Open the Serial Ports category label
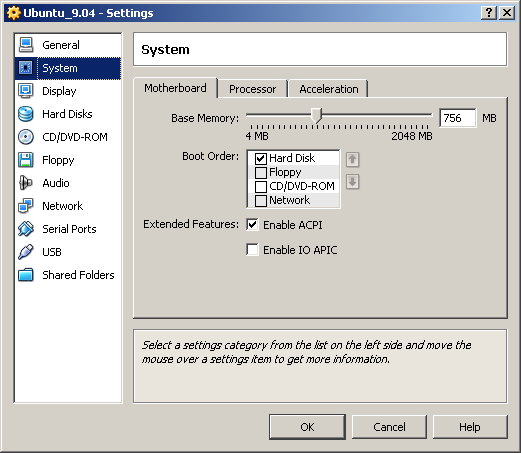This screenshot has width=521, height=453. click(x=69, y=229)
